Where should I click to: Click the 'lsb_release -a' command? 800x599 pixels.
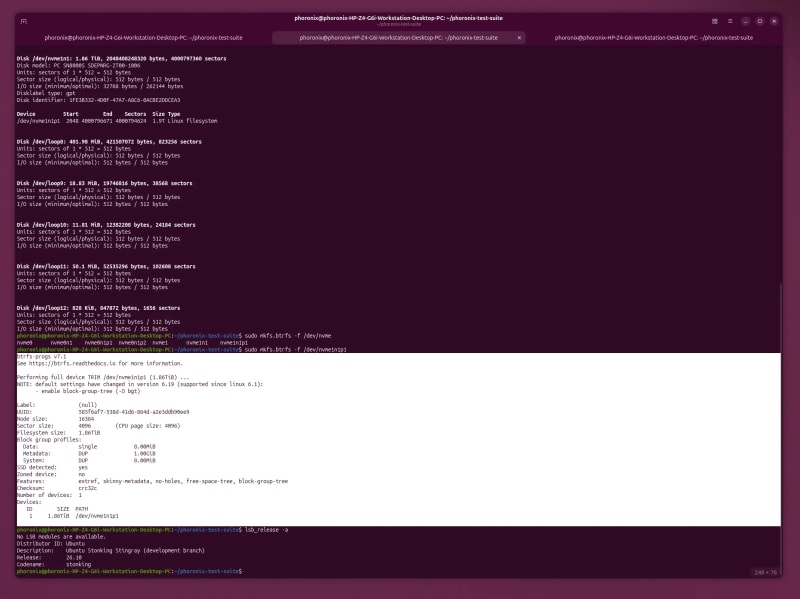pos(266,530)
